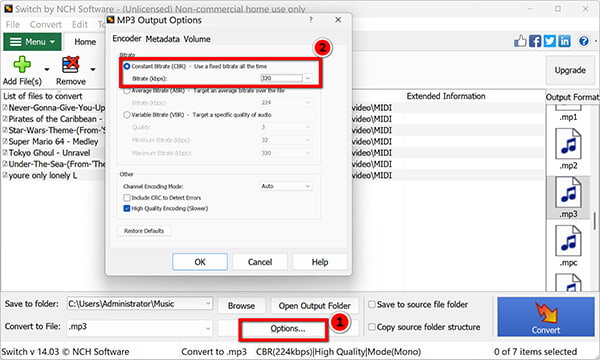The height and width of the screenshot is (360, 600).
Task: Expand the Save to folder path dropdown
Action: coord(208,304)
